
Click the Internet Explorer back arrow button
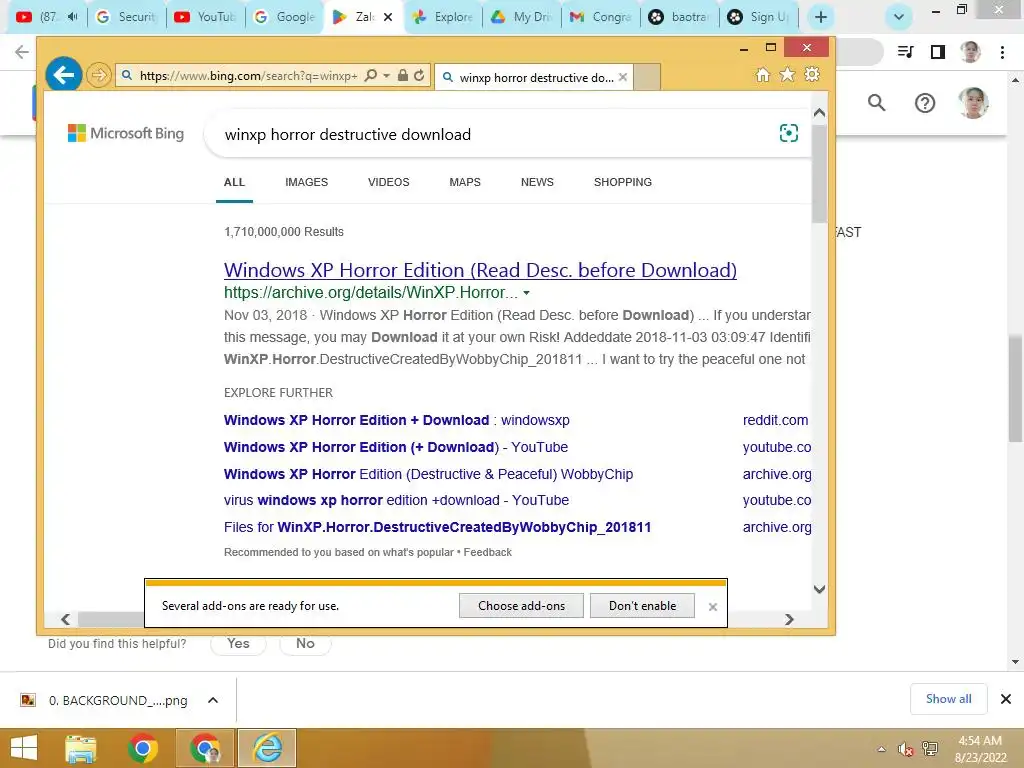(x=63, y=75)
